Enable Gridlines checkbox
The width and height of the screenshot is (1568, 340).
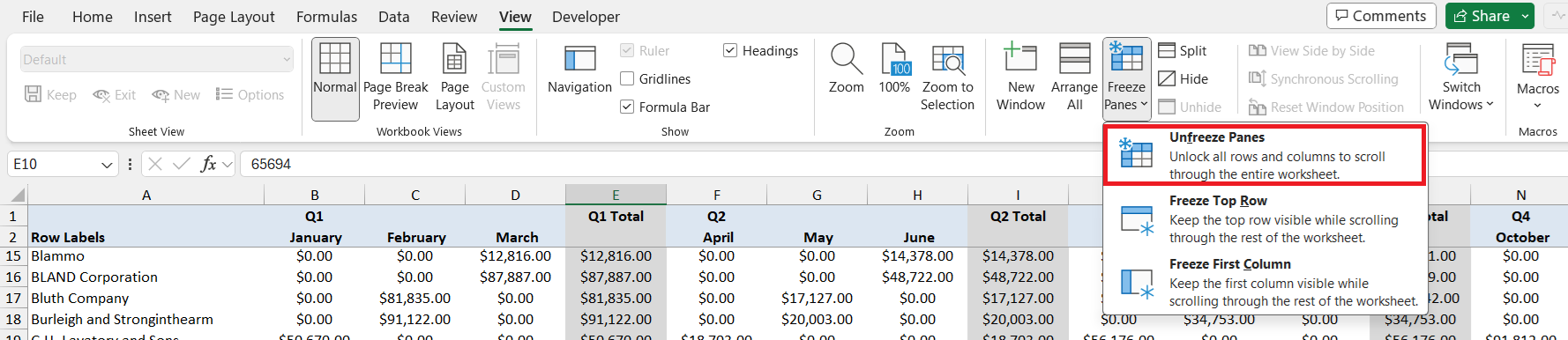pyautogui.click(x=627, y=79)
